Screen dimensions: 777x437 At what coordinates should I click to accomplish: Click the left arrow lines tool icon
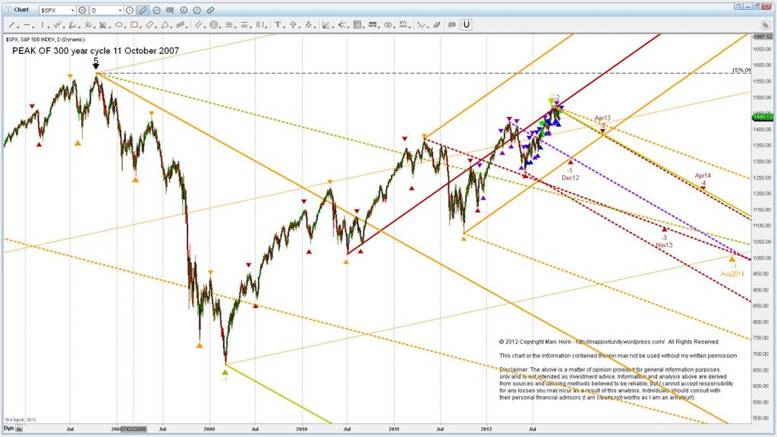(342, 25)
